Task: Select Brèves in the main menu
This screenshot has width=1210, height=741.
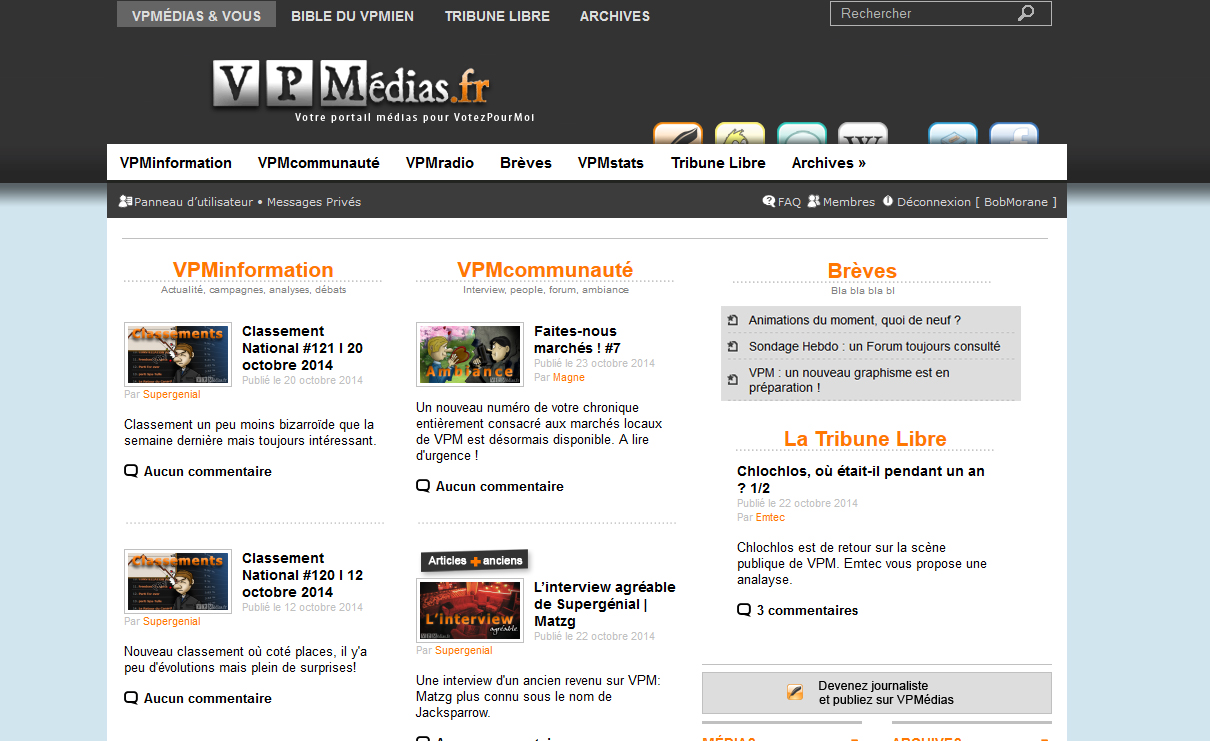Action: pyautogui.click(x=526, y=163)
